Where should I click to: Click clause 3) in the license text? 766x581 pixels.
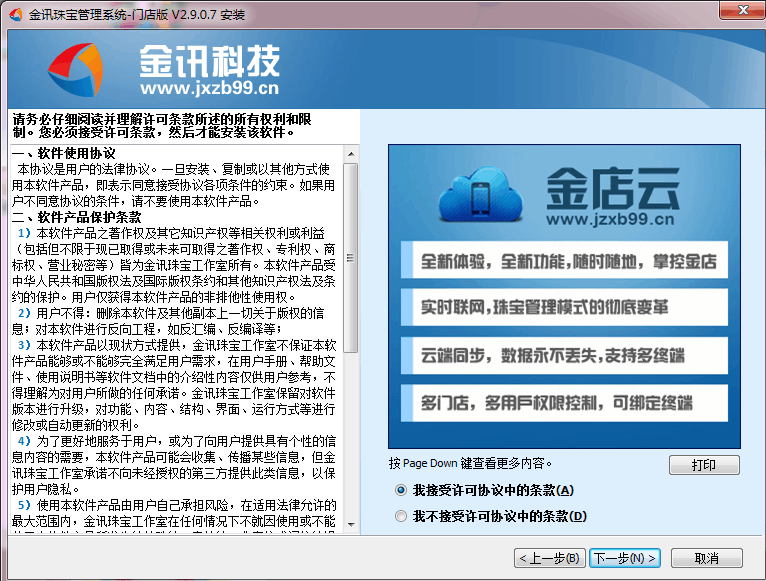click(x=174, y=385)
